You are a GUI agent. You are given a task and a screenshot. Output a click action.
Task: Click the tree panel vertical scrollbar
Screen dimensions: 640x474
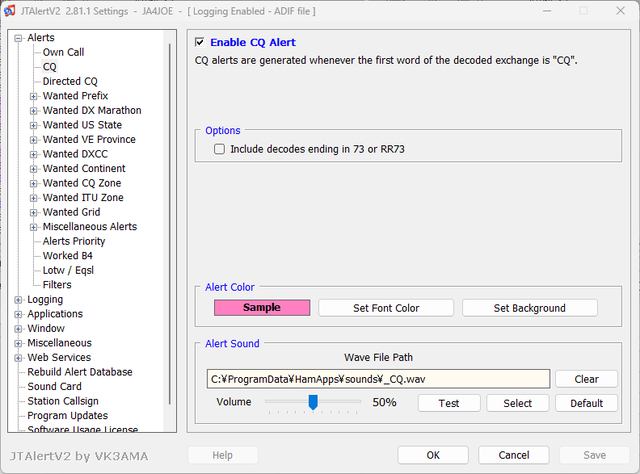pyautogui.click(x=170, y=225)
